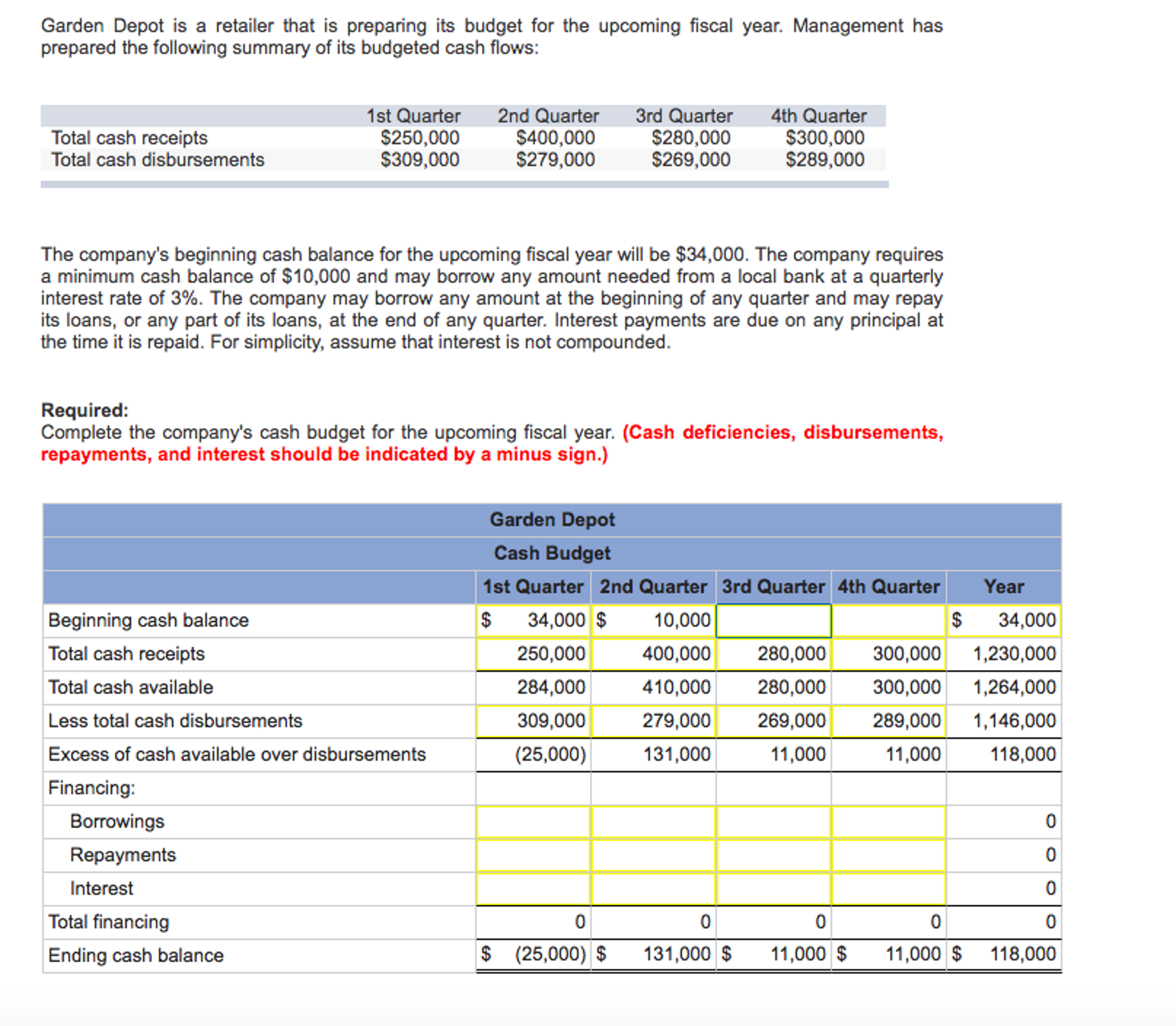Click the Repayments row label
1176x1026 pixels.
123,855
